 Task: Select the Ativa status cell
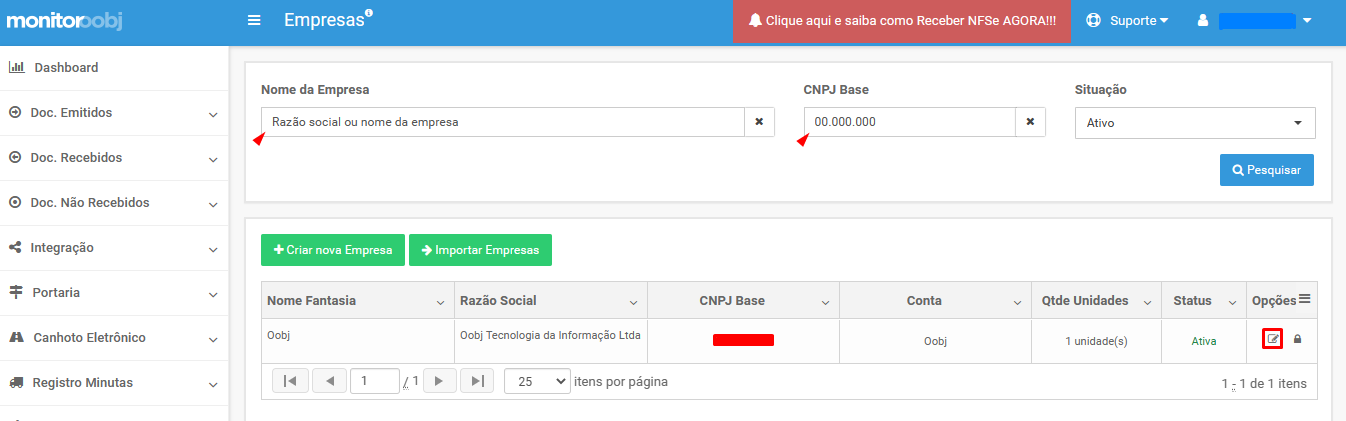[x=1203, y=341]
